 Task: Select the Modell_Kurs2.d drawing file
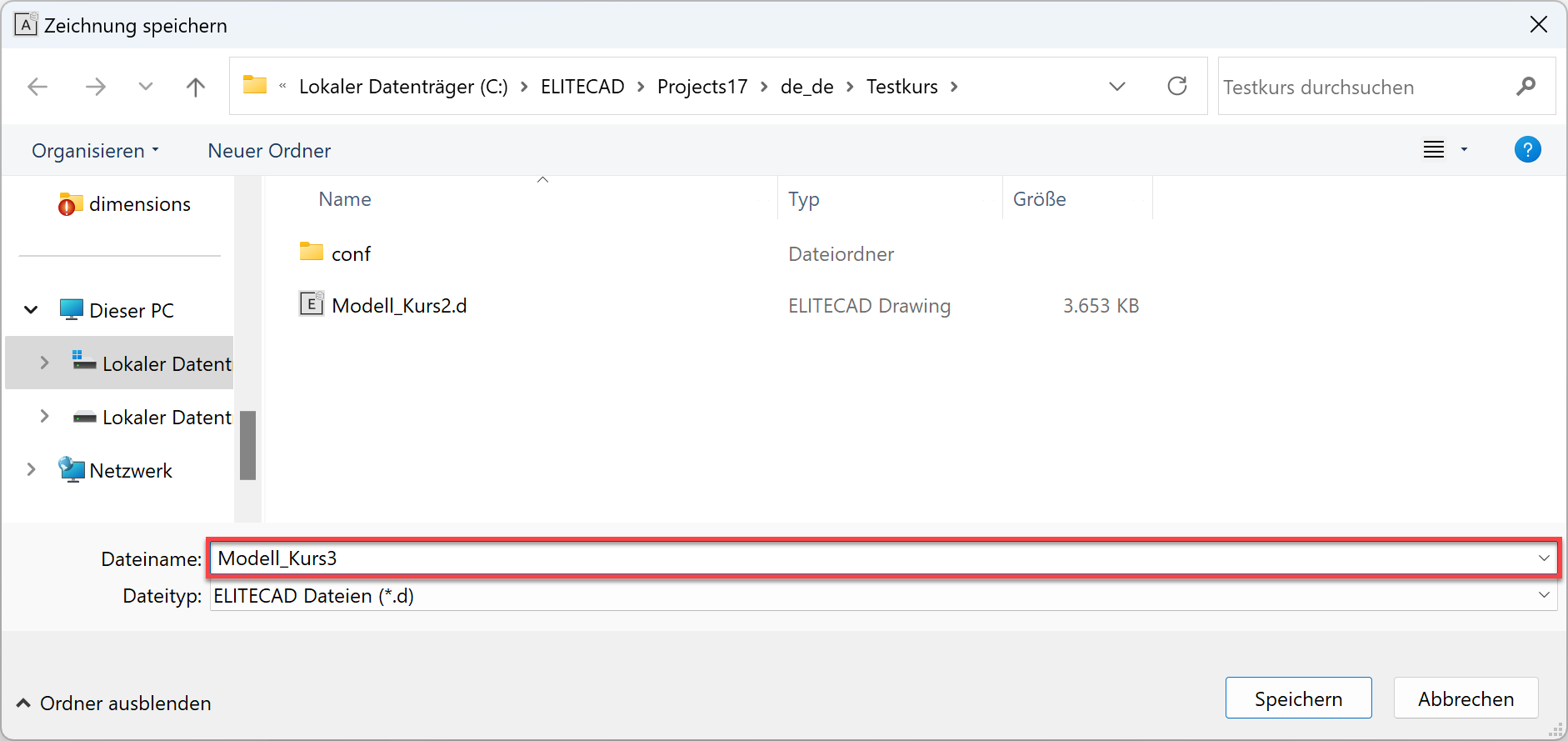pos(399,306)
